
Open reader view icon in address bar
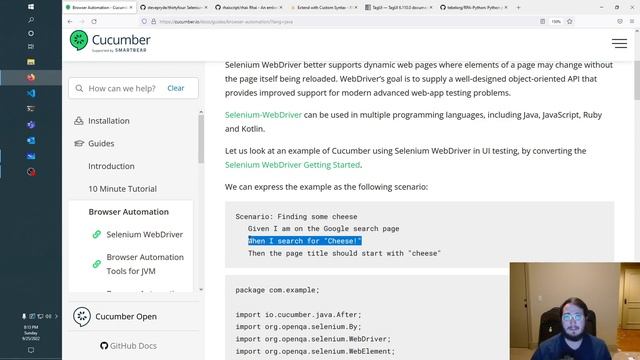542,21
